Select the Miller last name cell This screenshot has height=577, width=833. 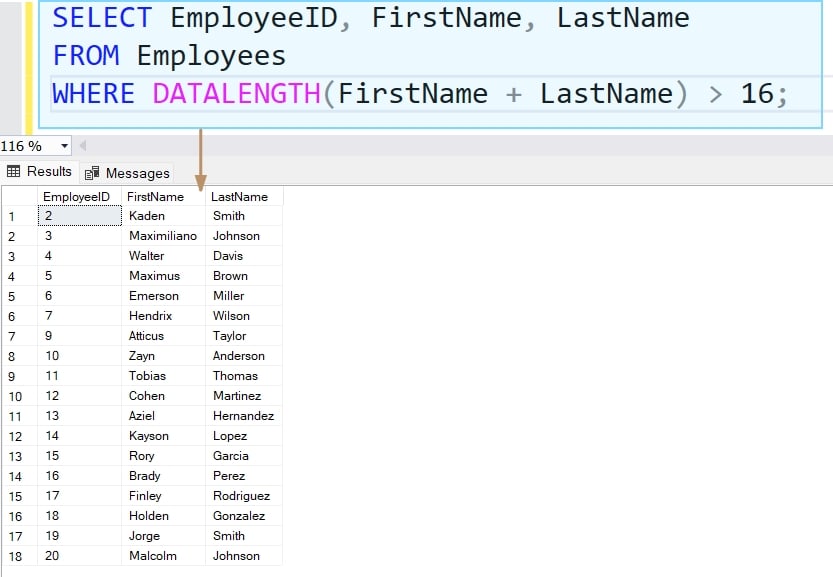point(244,296)
